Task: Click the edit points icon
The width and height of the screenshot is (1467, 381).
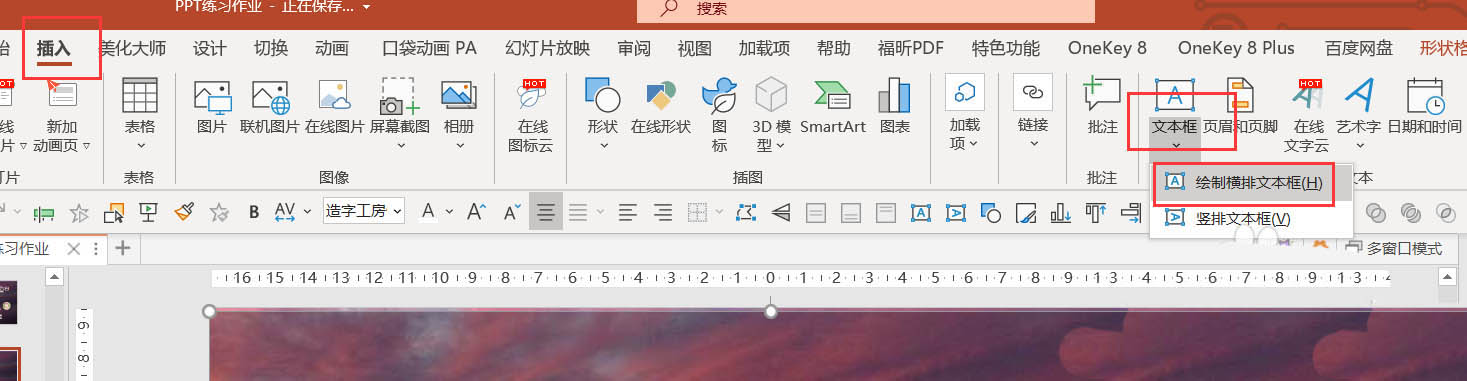Action: tap(746, 211)
